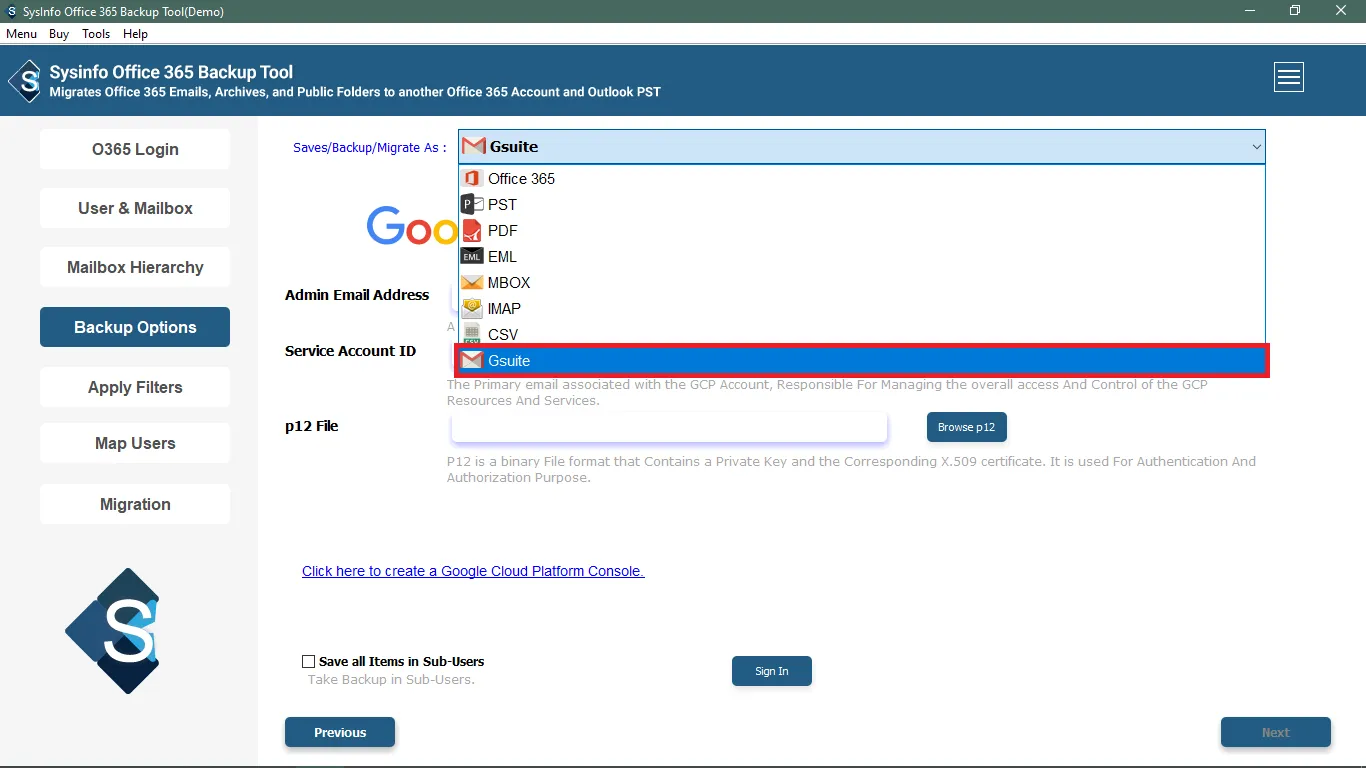Switch to Apply Filters step

[135, 387]
